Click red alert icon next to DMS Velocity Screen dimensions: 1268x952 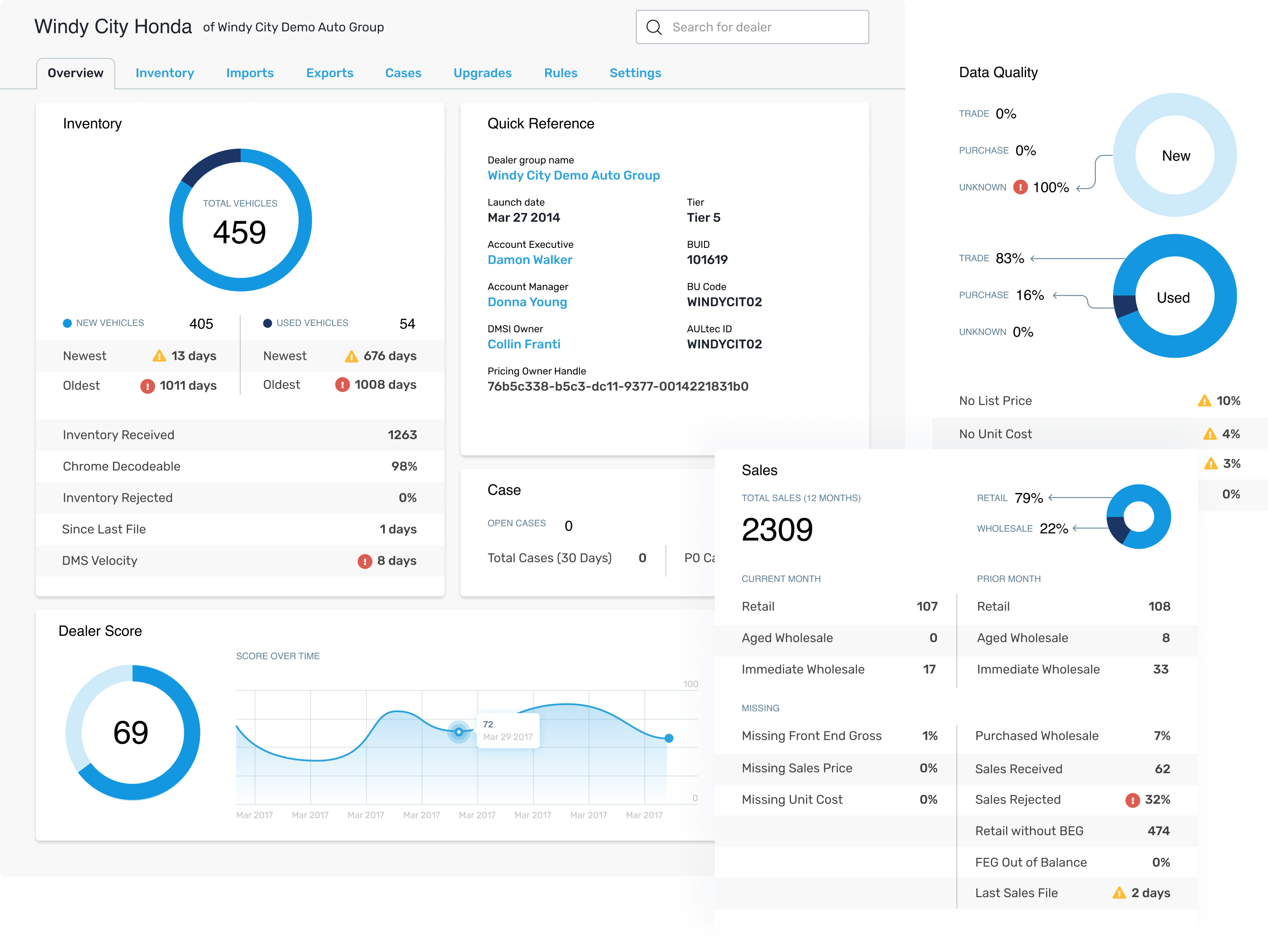click(x=365, y=561)
